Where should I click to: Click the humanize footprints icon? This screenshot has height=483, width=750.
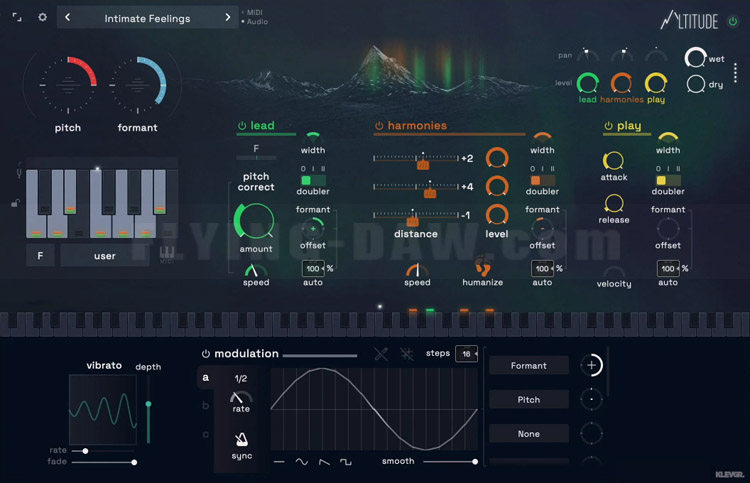coord(483,266)
